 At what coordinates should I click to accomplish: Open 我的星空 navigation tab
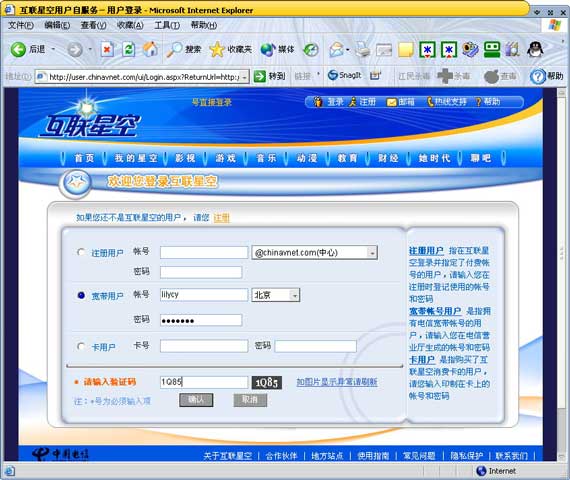pyautogui.click(x=136, y=158)
